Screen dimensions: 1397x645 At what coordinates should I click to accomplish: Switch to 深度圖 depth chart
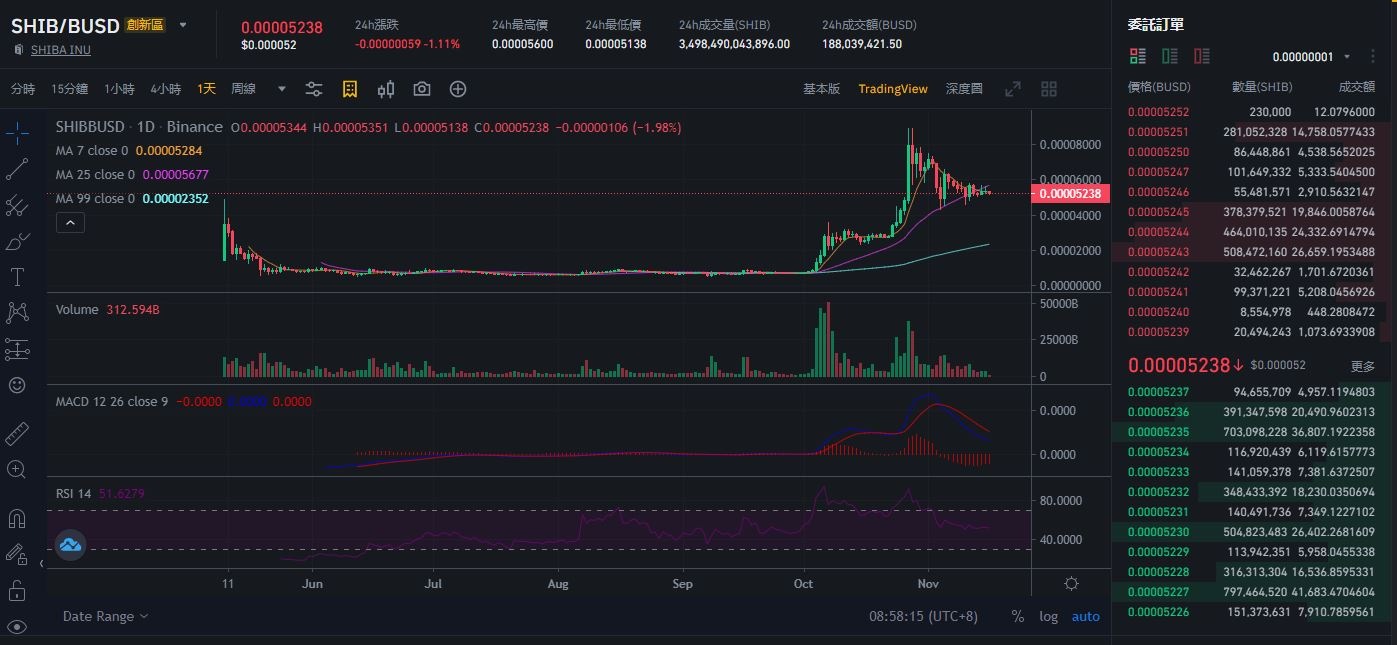(964, 89)
